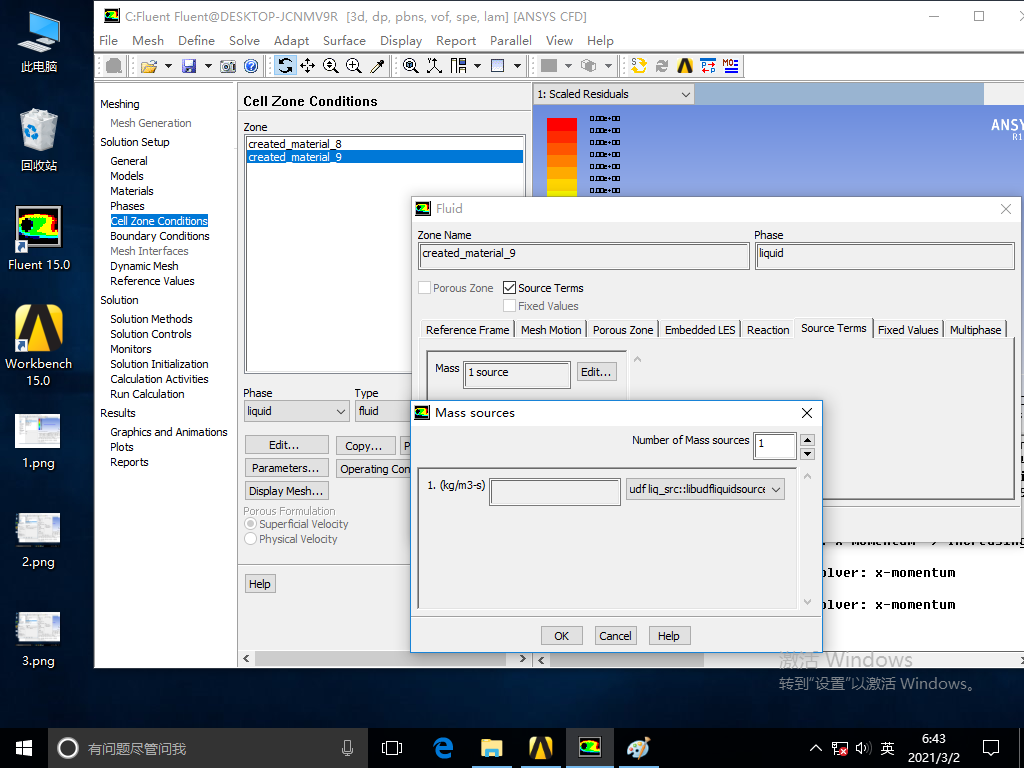
Task: Click the save floppy disk toolbar icon
Action: [x=189, y=66]
